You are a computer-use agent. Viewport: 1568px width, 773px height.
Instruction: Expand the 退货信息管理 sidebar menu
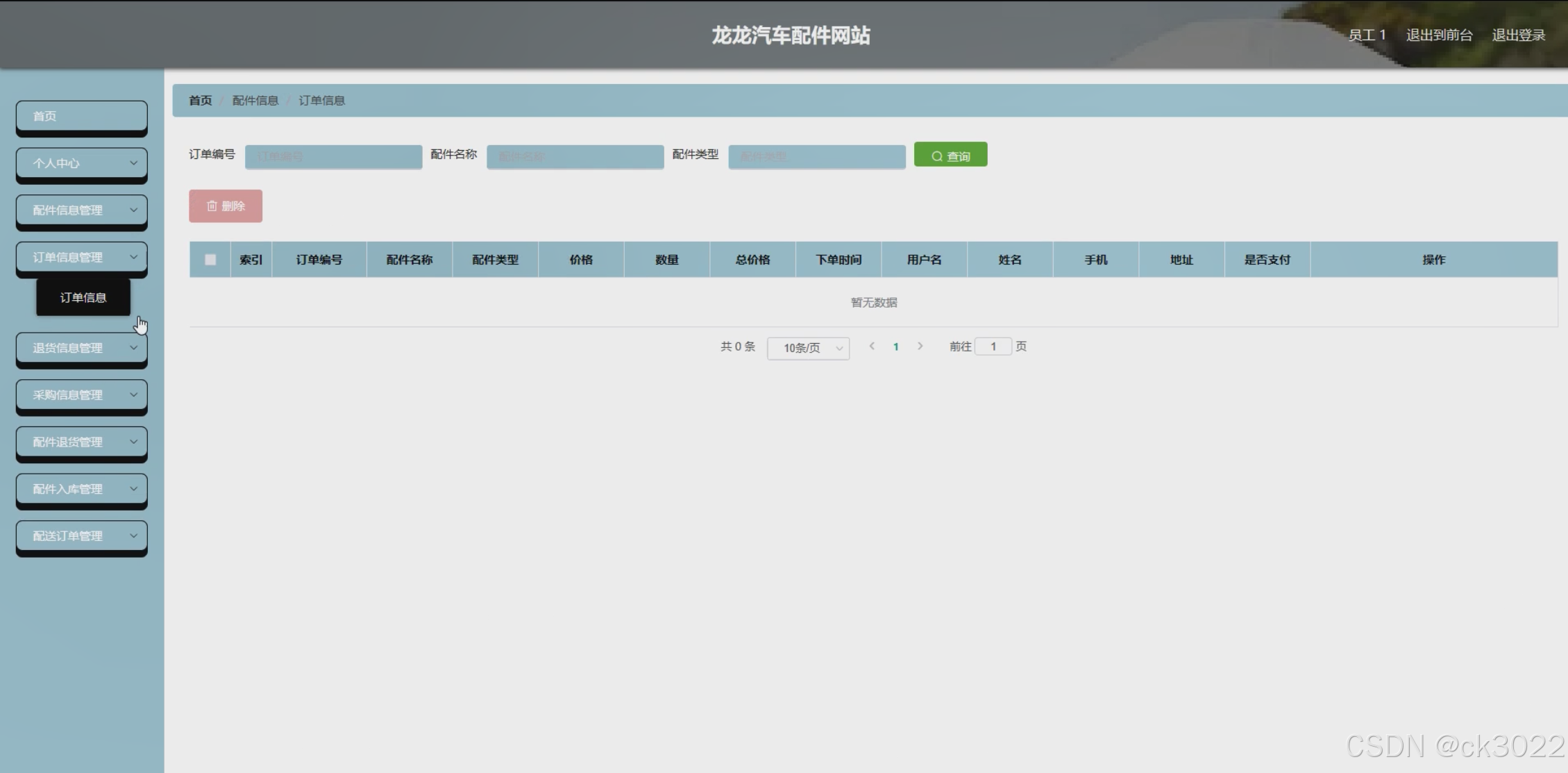[81, 348]
